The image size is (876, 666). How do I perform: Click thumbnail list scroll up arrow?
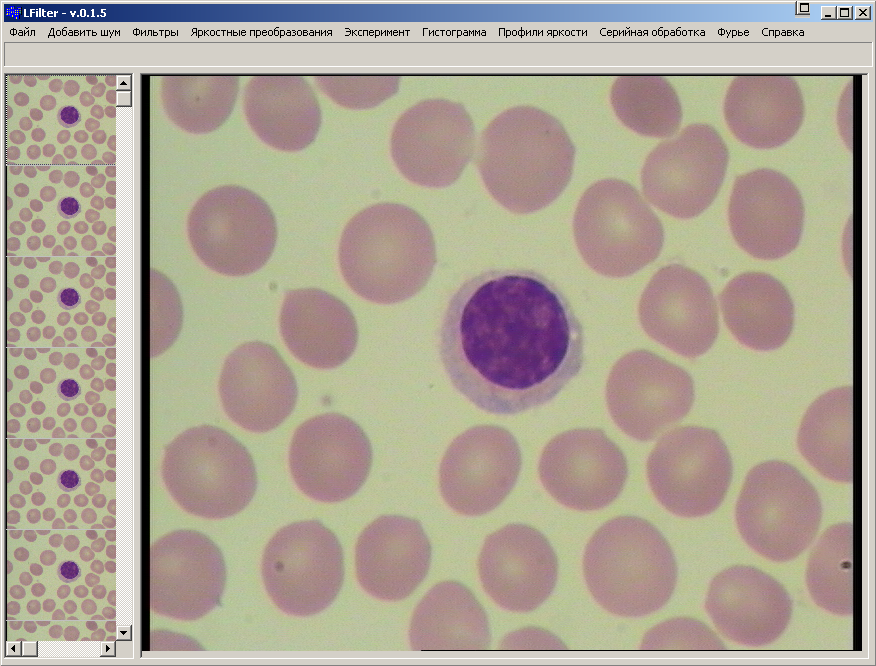123,83
